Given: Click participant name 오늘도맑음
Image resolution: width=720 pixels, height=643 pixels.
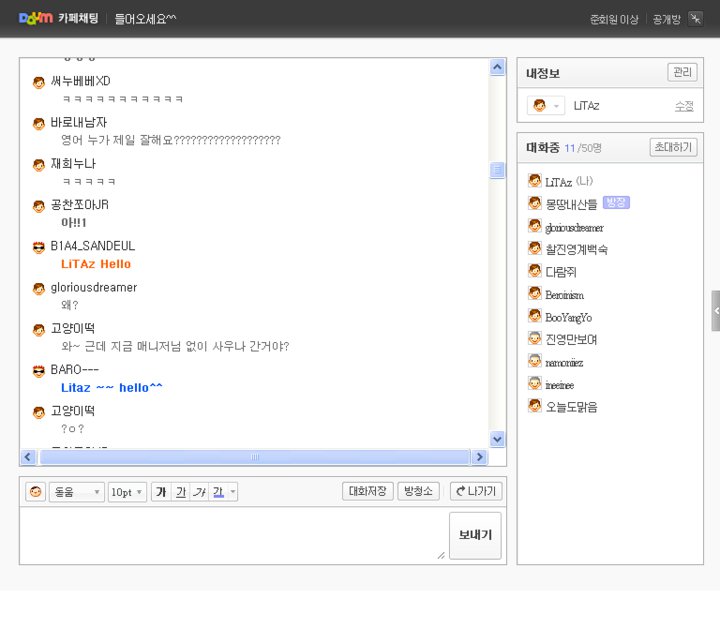Looking at the screenshot, I should click(571, 407).
